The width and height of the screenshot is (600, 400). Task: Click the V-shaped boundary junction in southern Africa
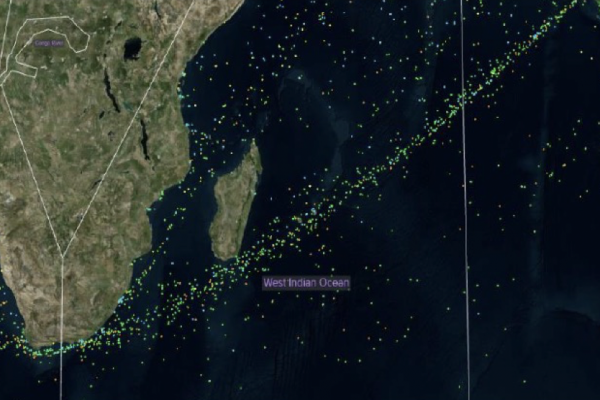[62, 256]
